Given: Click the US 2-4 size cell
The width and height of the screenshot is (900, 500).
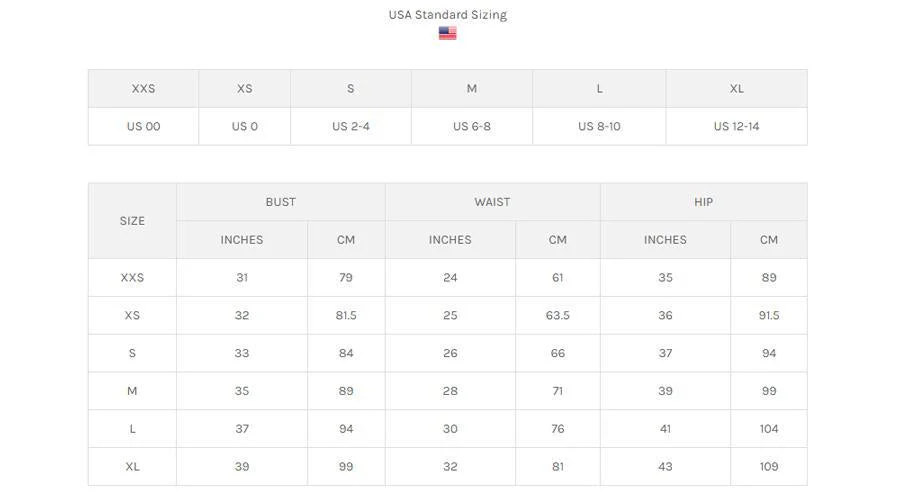Looking at the screenshot, I should point(350,126).
